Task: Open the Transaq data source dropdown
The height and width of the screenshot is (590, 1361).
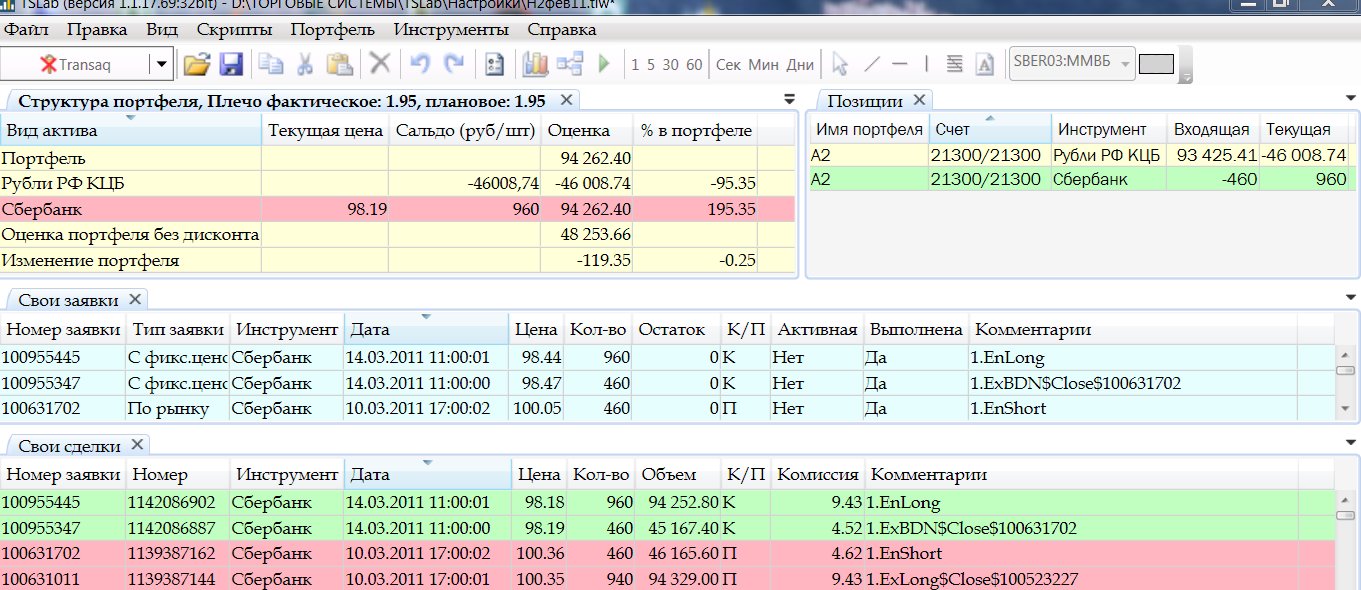Action: click(161, 65)
